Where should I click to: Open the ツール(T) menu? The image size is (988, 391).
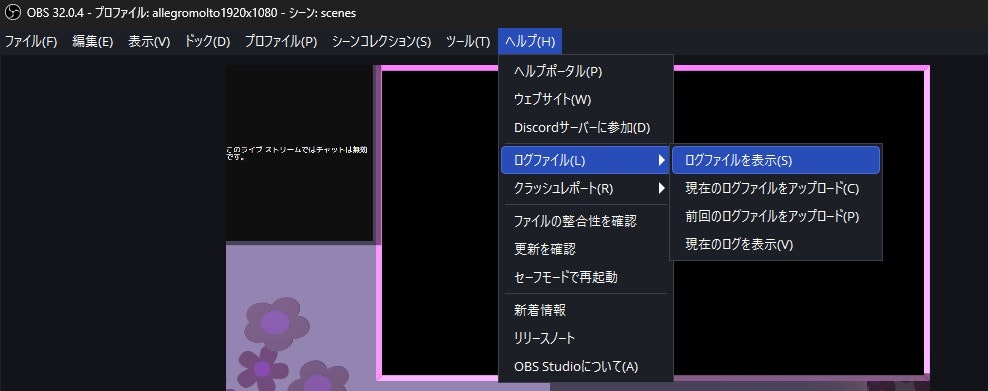tap(468, 42)
